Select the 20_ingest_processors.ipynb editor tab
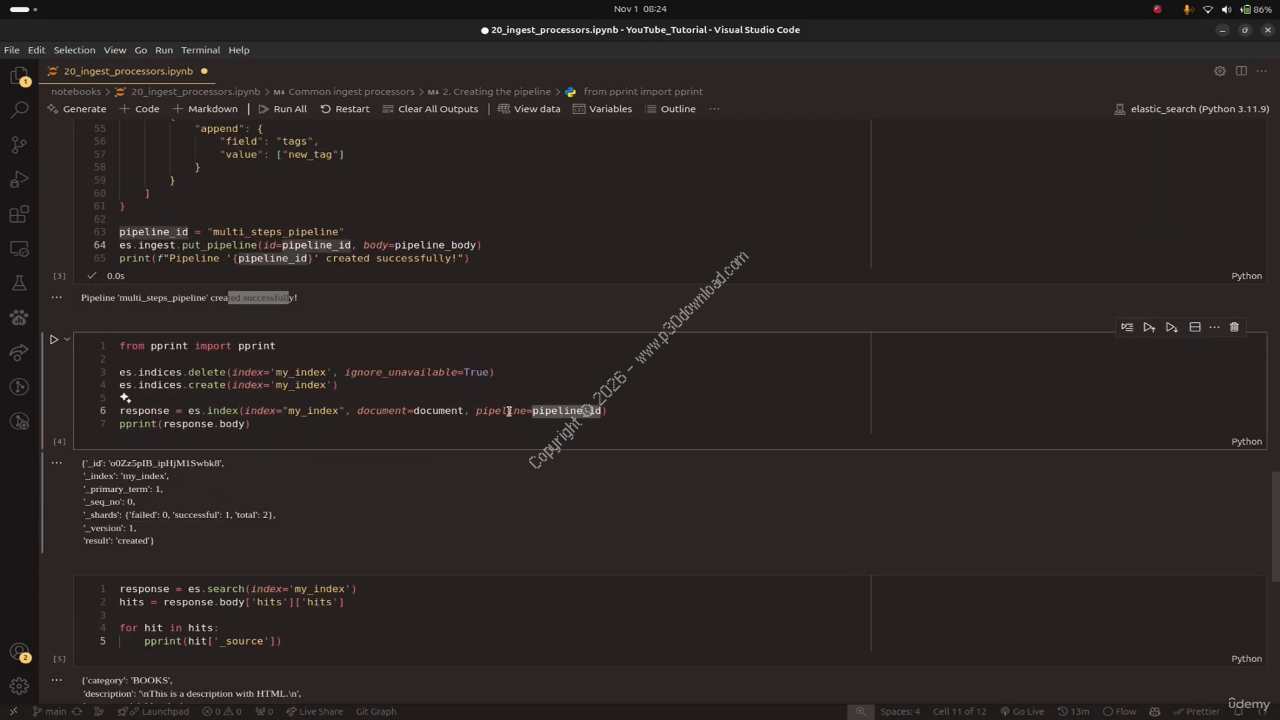 (x=128, y=71)
